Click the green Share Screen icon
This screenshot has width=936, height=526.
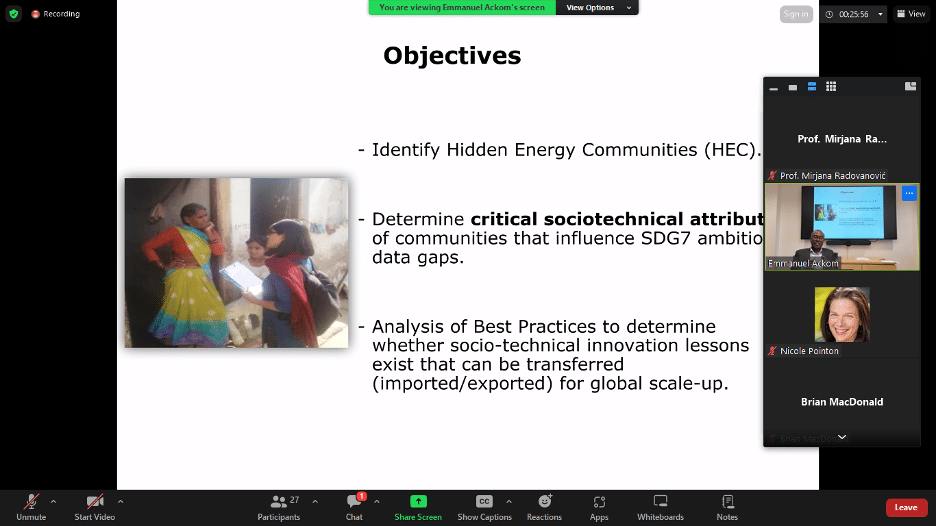[418, 501]
